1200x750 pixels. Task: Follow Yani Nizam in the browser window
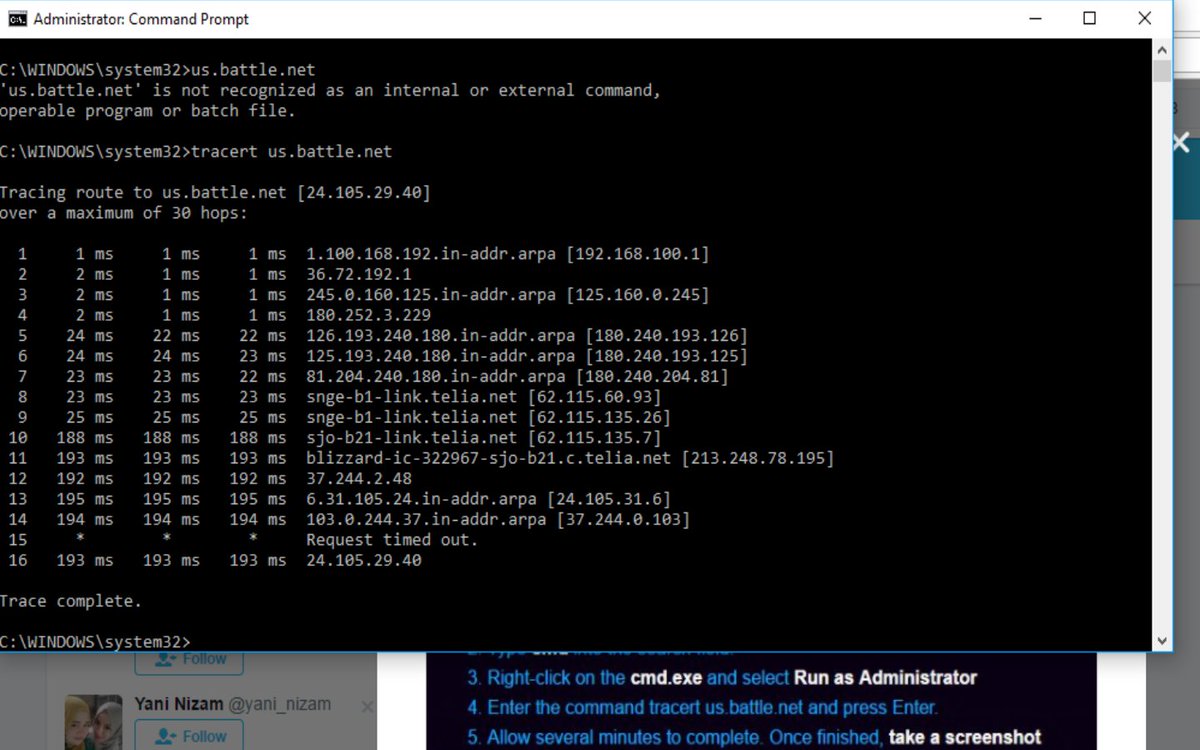tap(188, 736)
